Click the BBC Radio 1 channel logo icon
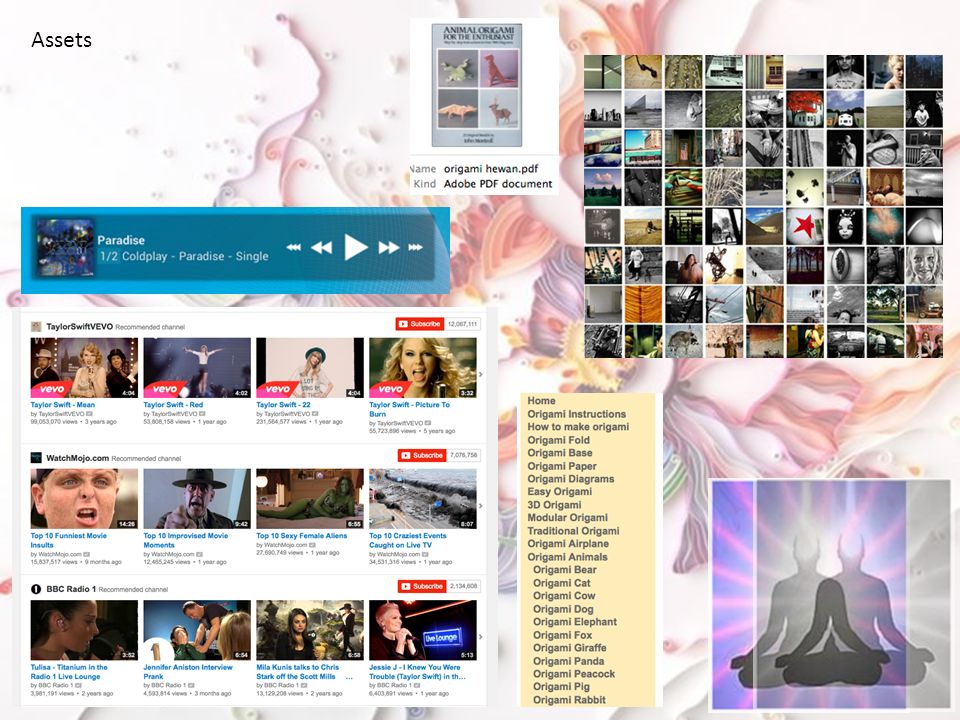The height and width of the screenshot is (720, 960). click(x=36, y=588)
